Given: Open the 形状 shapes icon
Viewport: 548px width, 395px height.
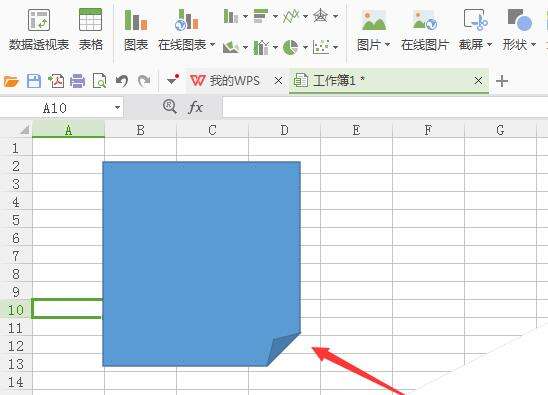Looking at the screenshot, I should point(520,19).
